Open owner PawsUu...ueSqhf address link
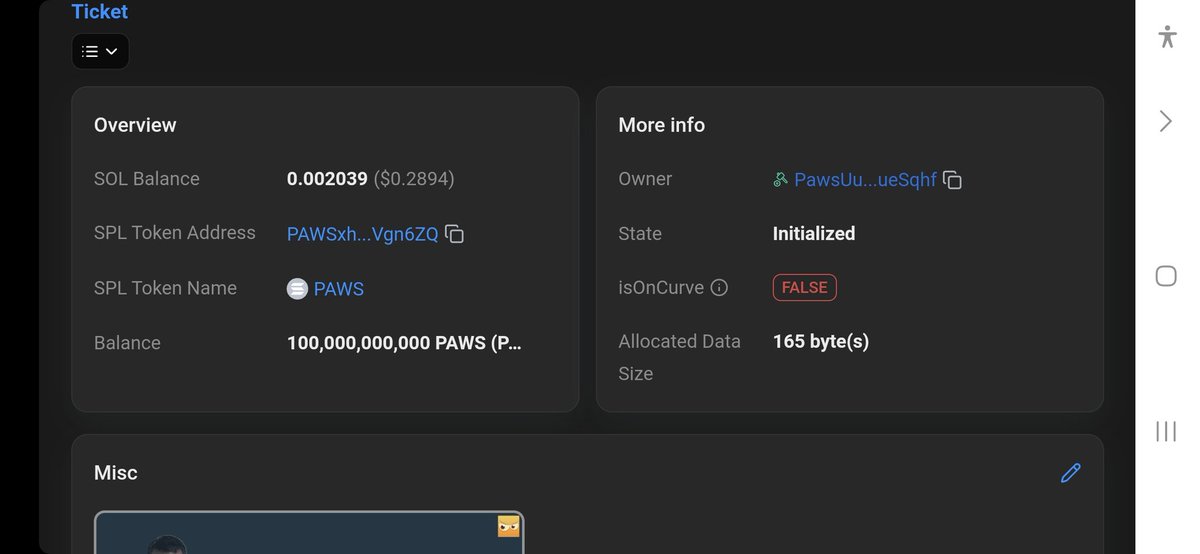The height and width of the screenshot is (554, 1200). [865, 180]
